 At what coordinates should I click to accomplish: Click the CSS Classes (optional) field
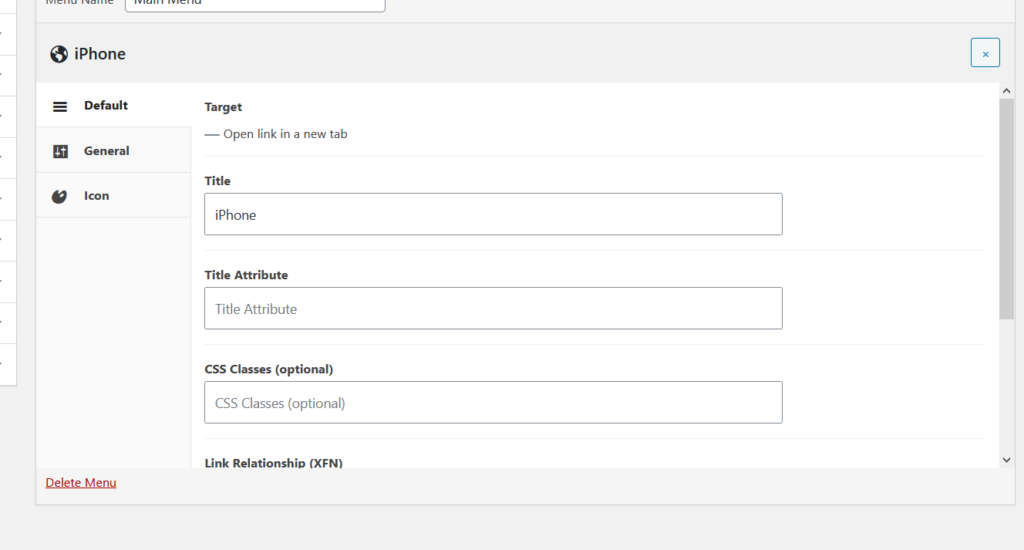[x=493, y=402]
